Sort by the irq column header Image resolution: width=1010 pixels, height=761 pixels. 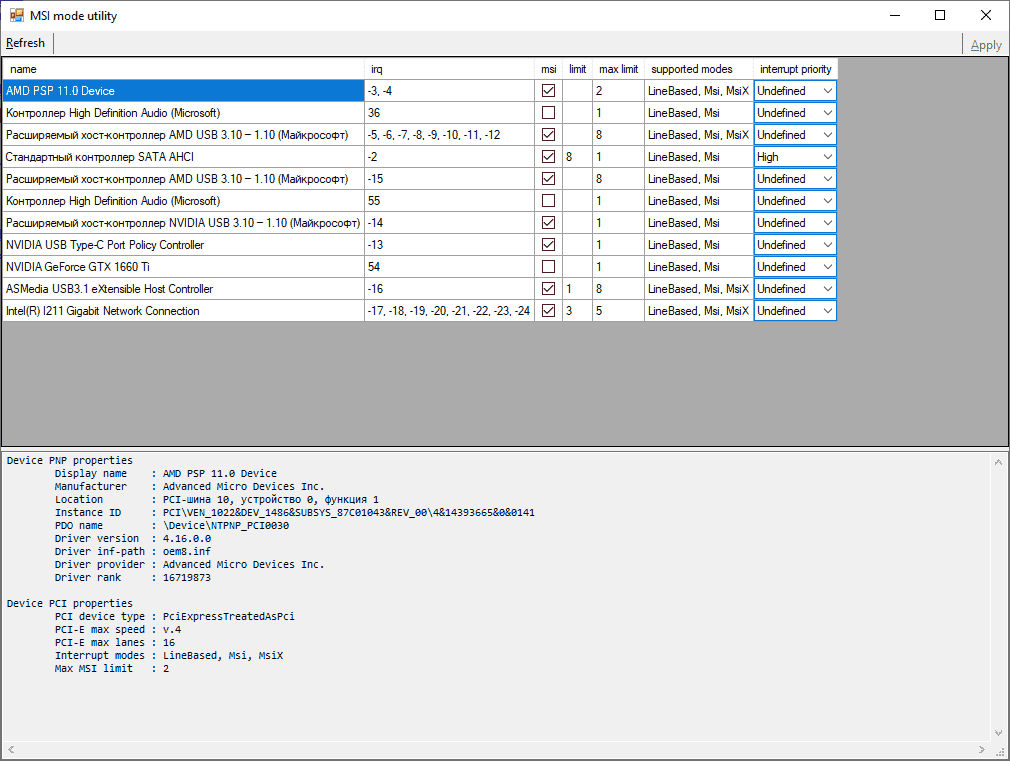449,69
